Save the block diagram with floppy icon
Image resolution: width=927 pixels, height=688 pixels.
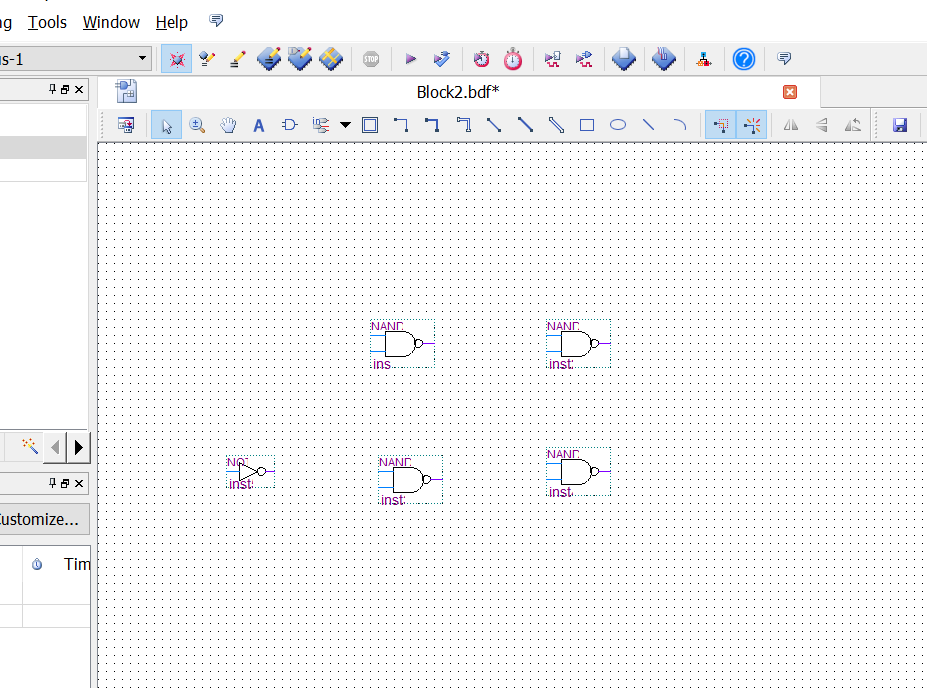tap(900, 125)
